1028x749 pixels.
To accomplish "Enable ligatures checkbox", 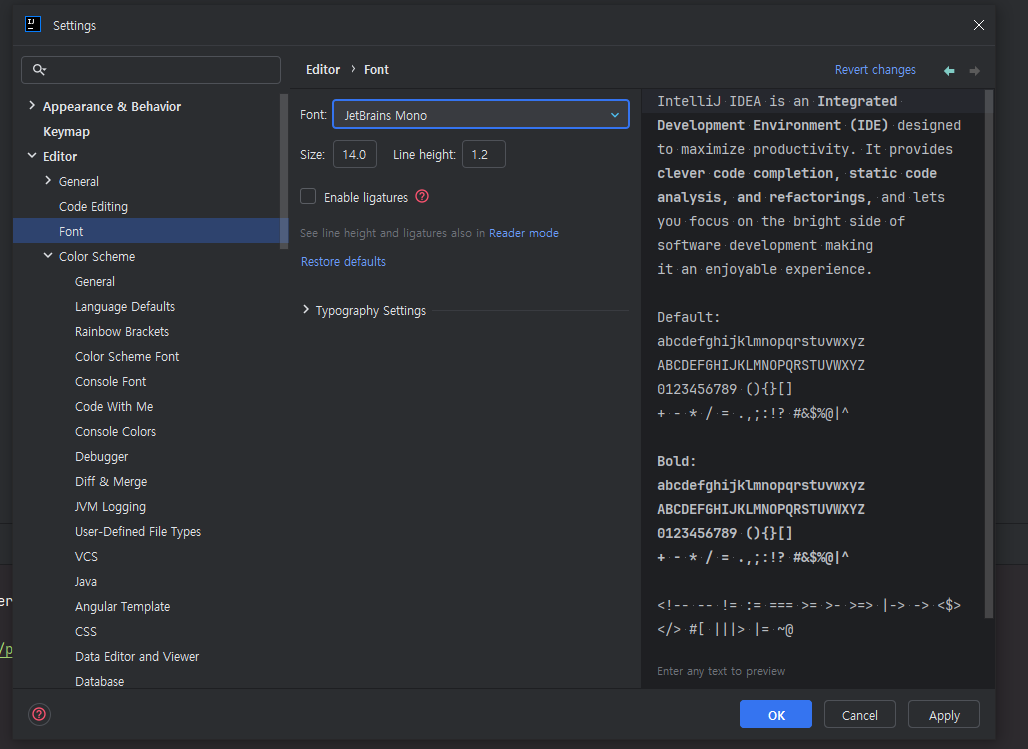I will pyautogui.click(x=308, y=196).
